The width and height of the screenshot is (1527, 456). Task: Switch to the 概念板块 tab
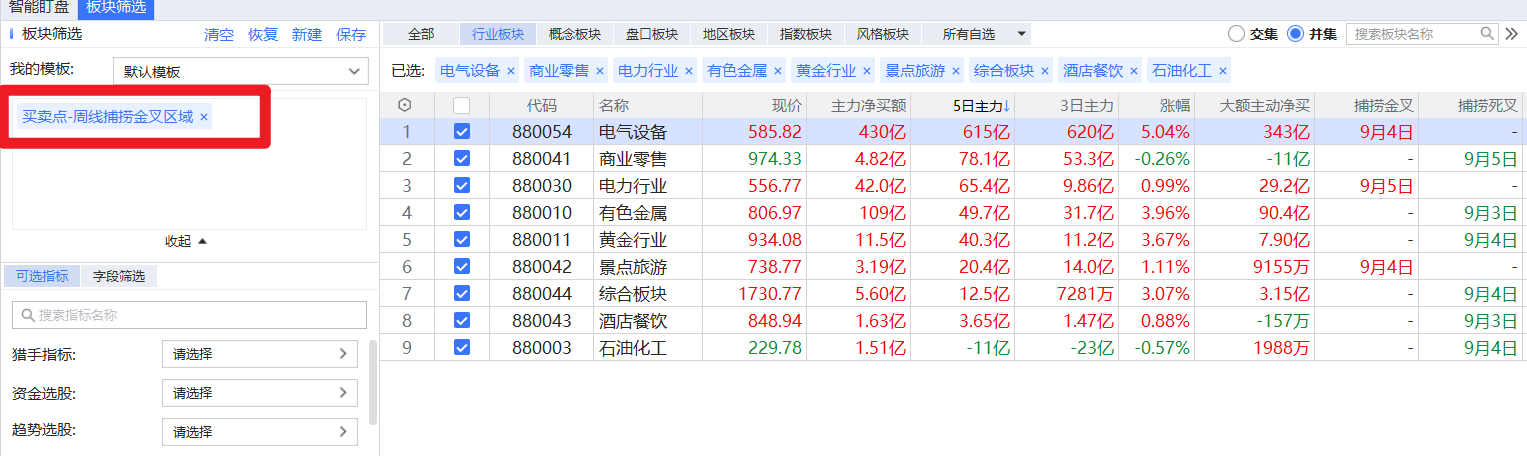[575, 34]
